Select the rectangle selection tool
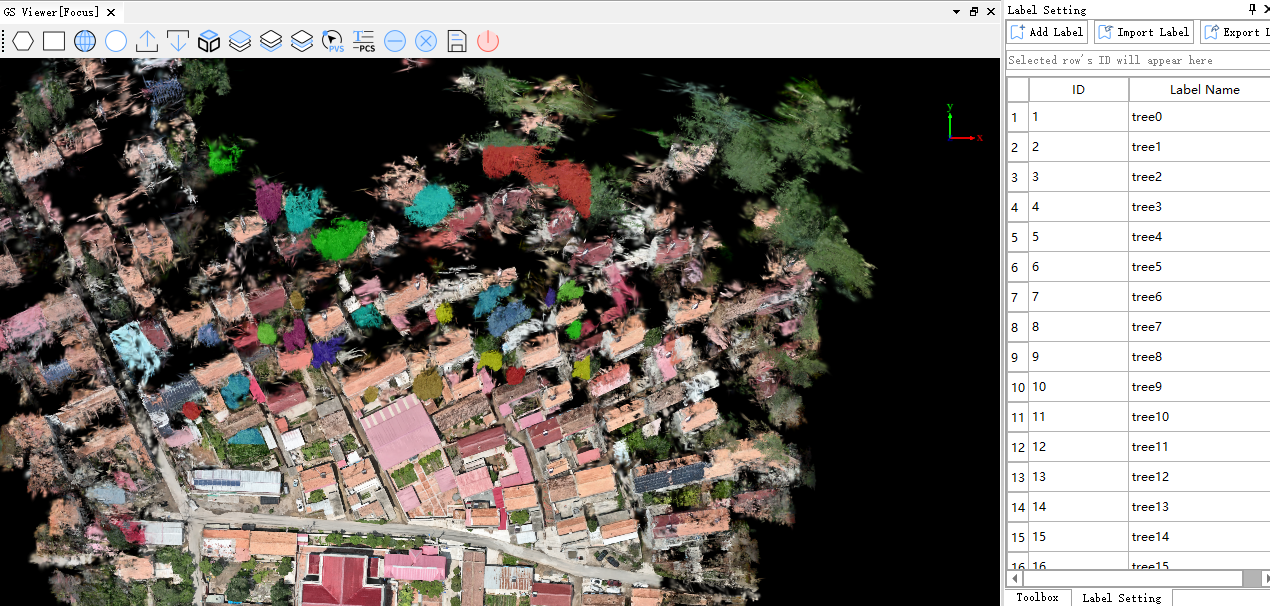Viewport: 1270px width, 606px height. 53,41
